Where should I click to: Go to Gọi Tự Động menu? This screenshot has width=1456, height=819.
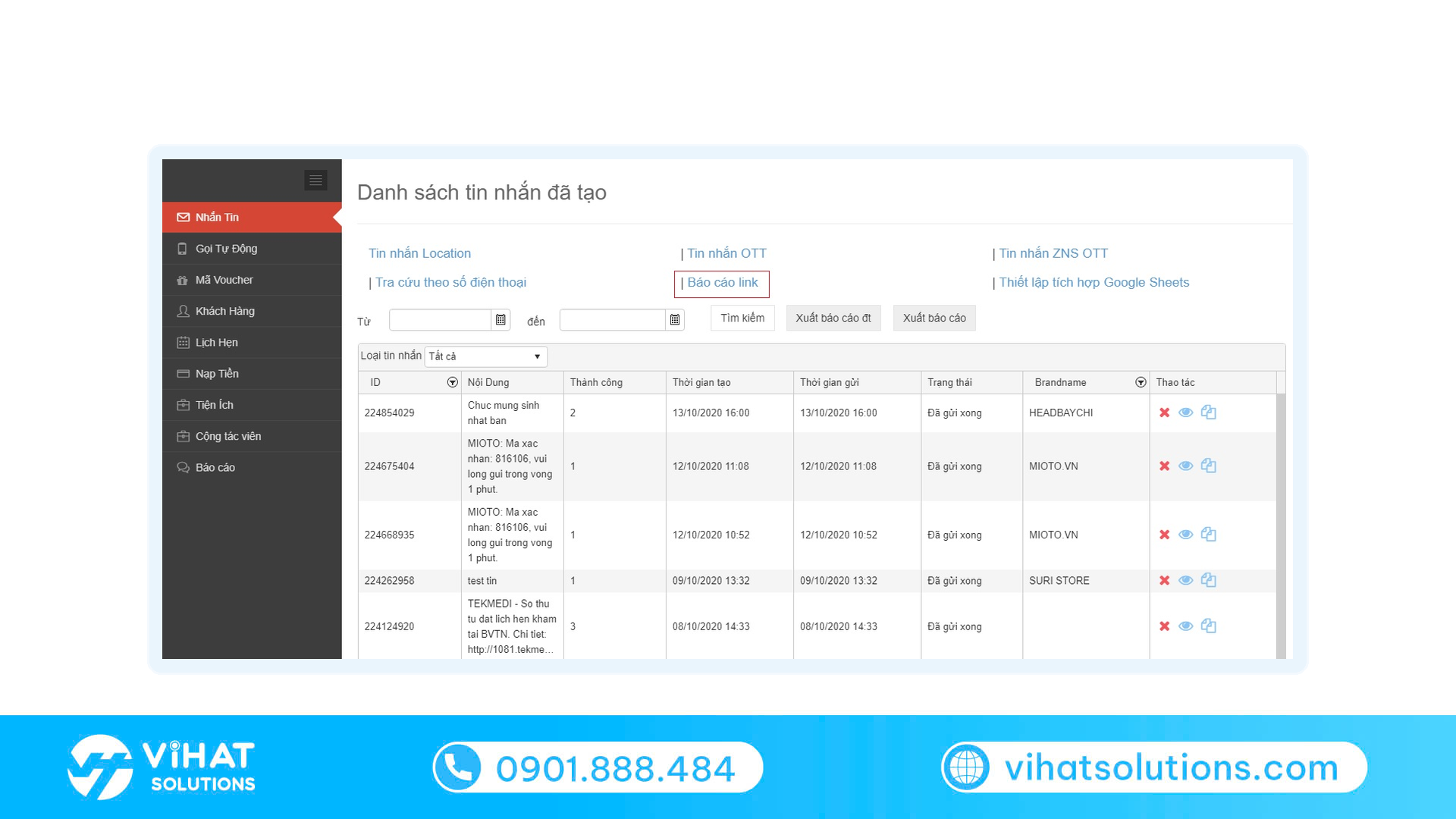click(252, 249)
